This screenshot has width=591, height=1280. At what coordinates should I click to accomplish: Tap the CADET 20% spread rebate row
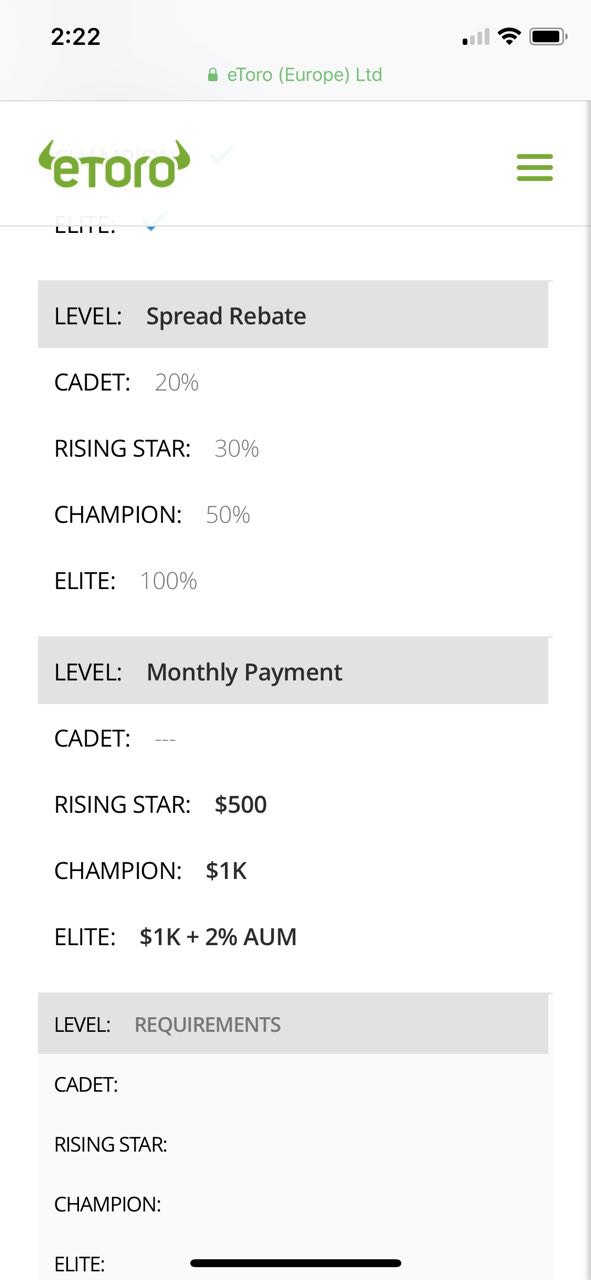293,382
